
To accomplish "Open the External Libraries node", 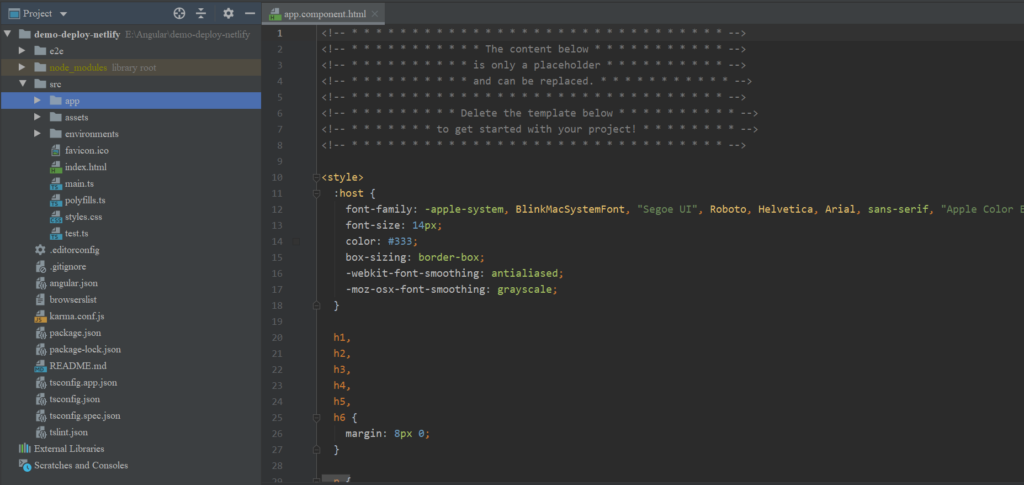I will click(x=68, y=448).
